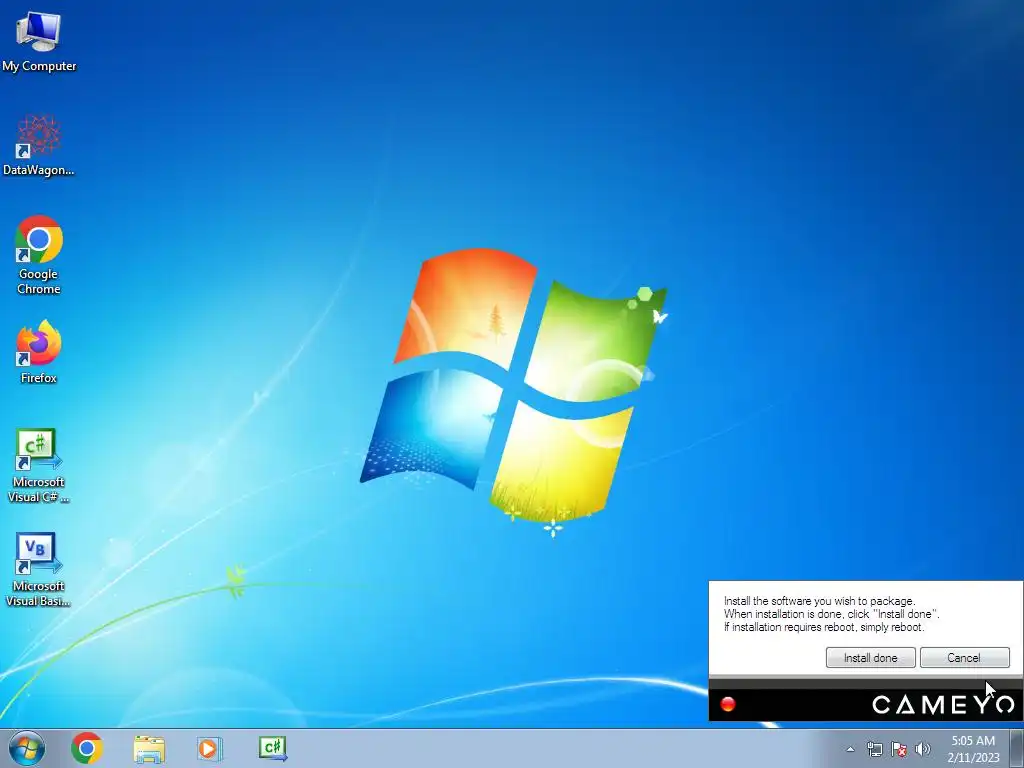Open Visual C# from the taskbar
This screenshot has width=1024, height=768.
tap(272, 748)
